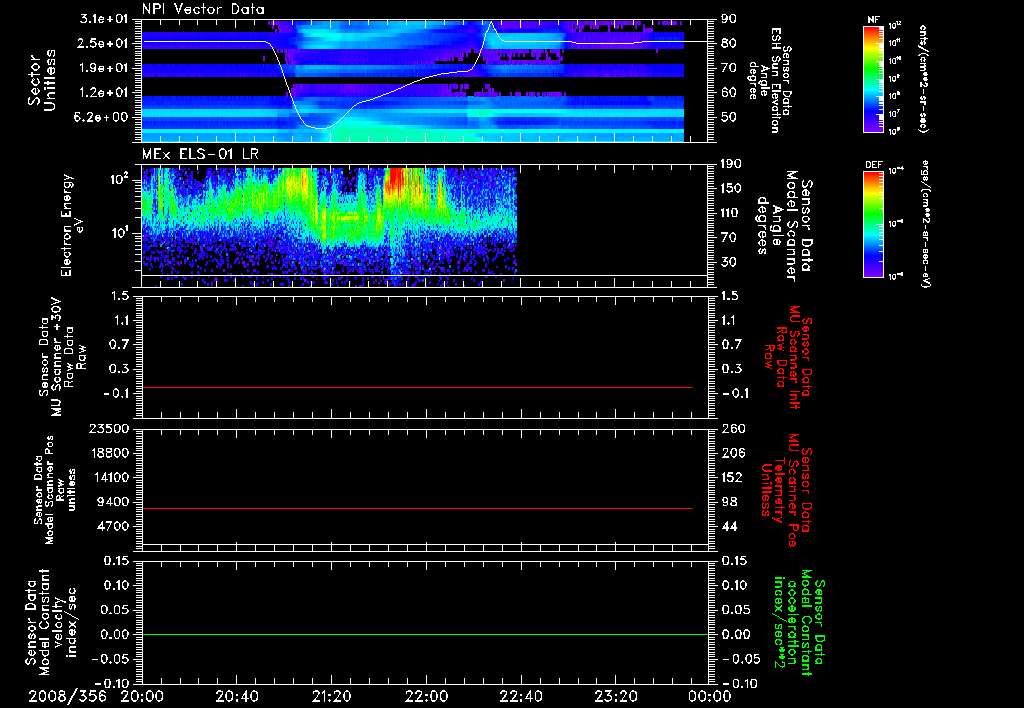Click the red line in Scanner Pos panel

[x=417, y=508]
